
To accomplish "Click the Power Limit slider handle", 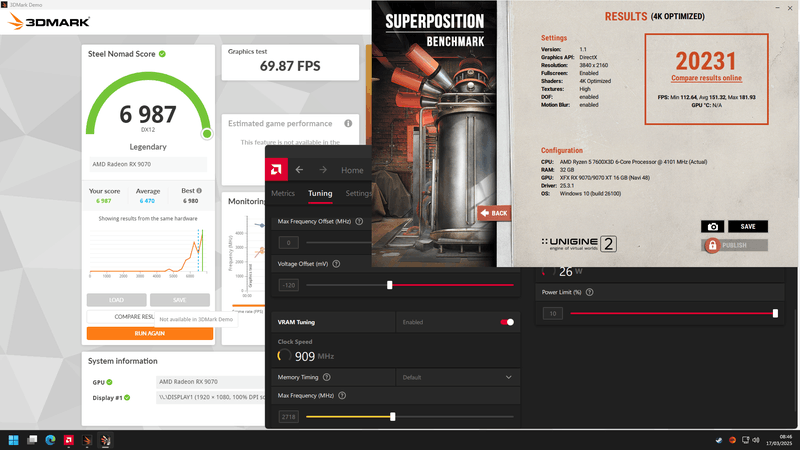I will point(776,313).
